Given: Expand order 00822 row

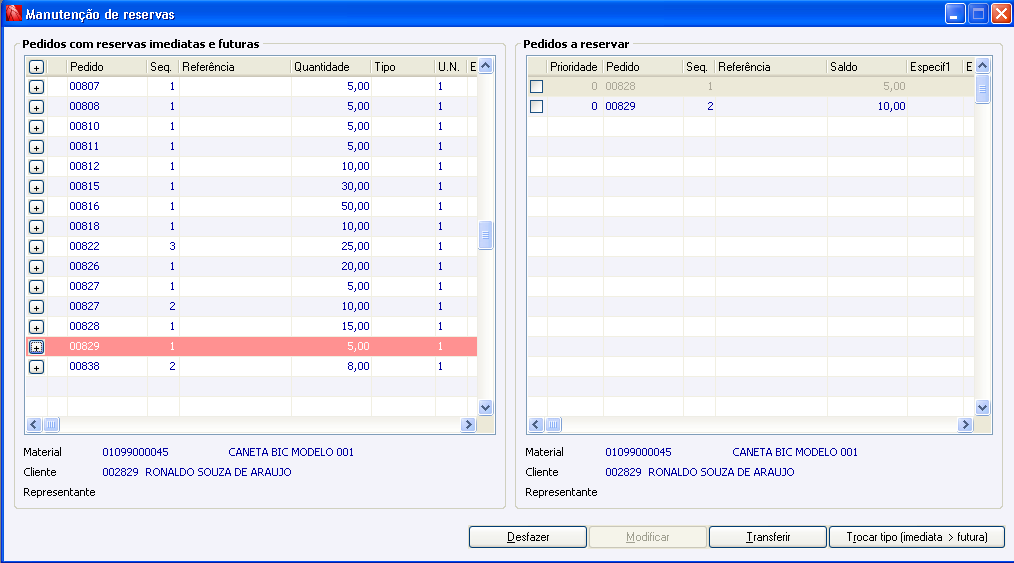Looking at the screenshot, I should (36, 248).
